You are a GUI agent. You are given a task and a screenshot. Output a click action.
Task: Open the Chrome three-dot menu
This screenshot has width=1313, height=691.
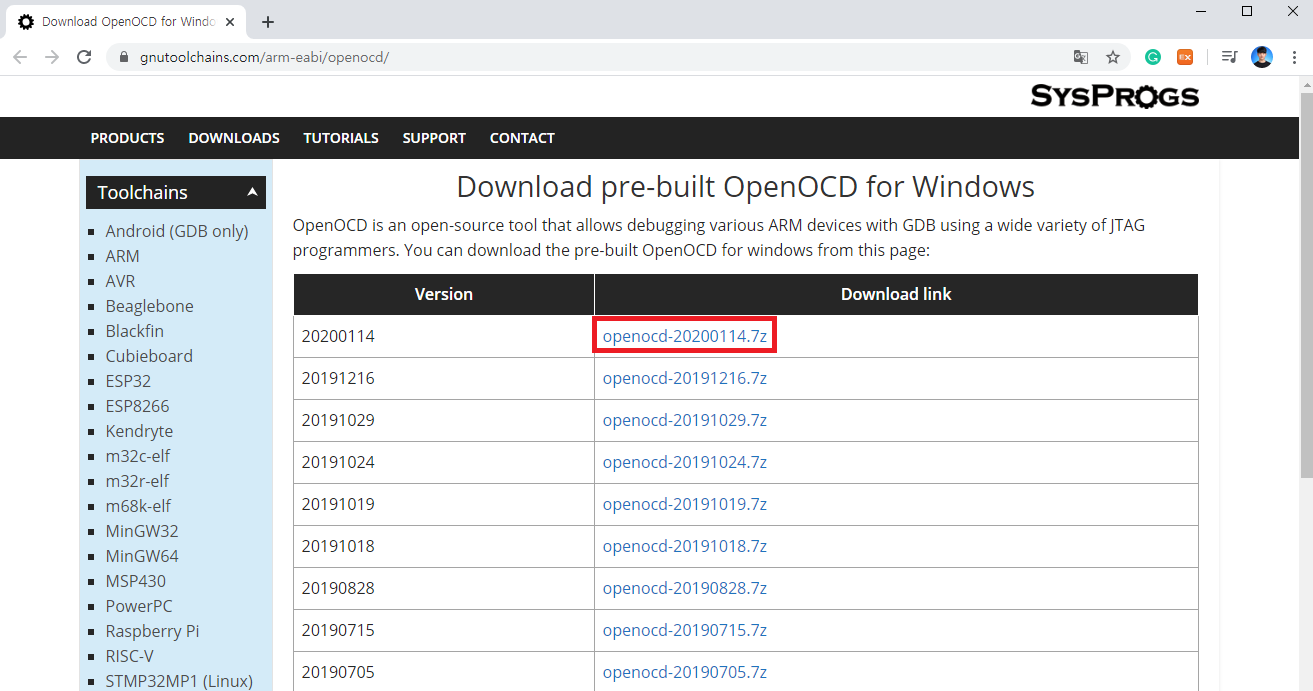[1293, 57]
